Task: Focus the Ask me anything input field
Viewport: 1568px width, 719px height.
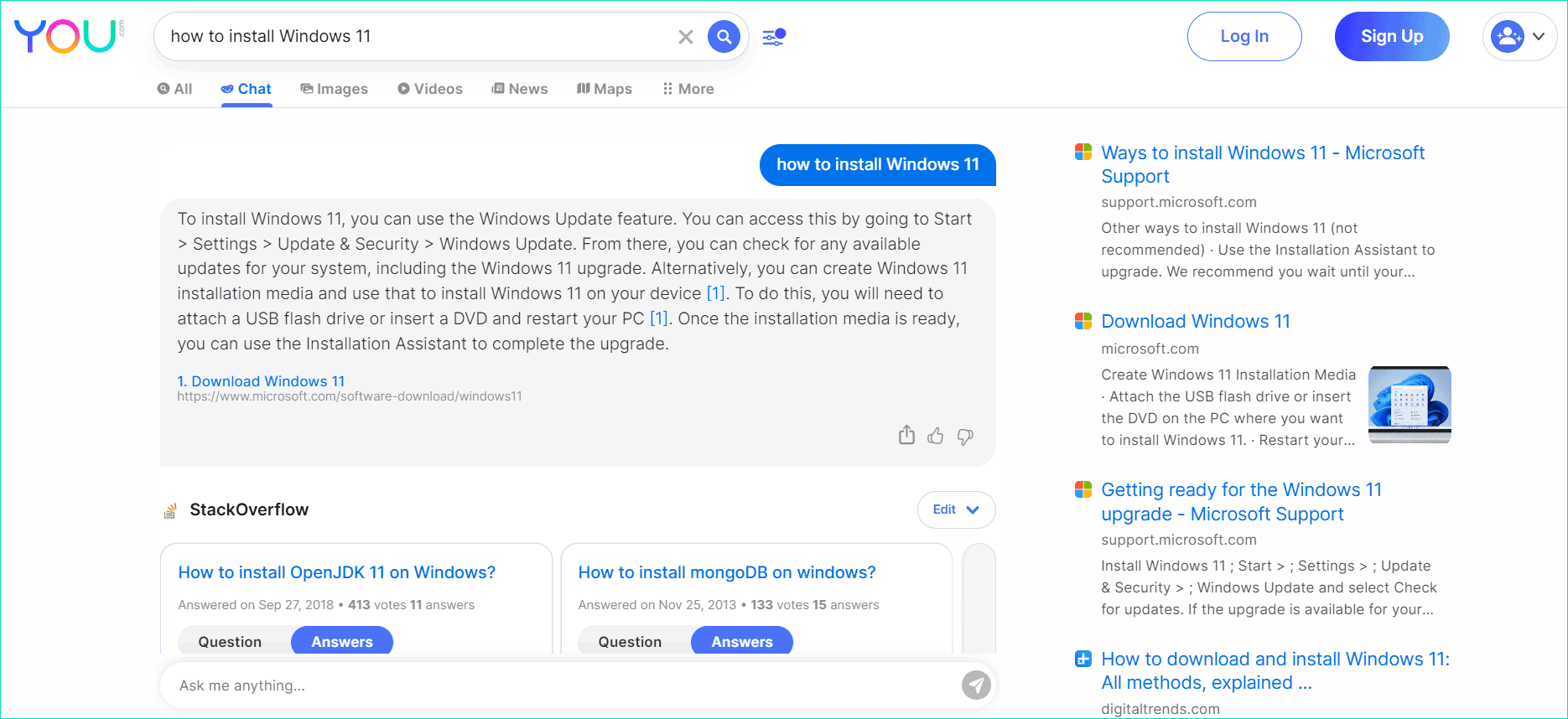Action: tap(562, 685)
